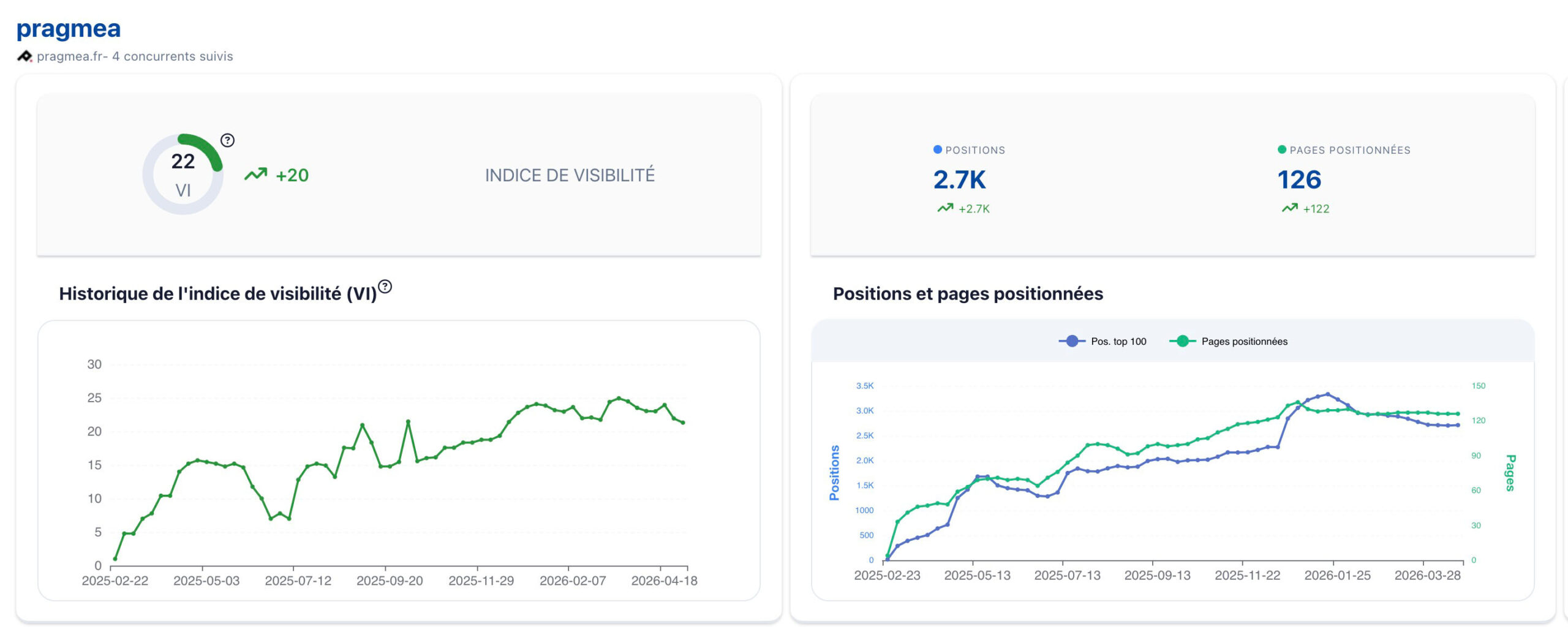The width and height of the screenshot is (1568, 643).
Task: Click the pragmea project title
Action: click(69, 29)
